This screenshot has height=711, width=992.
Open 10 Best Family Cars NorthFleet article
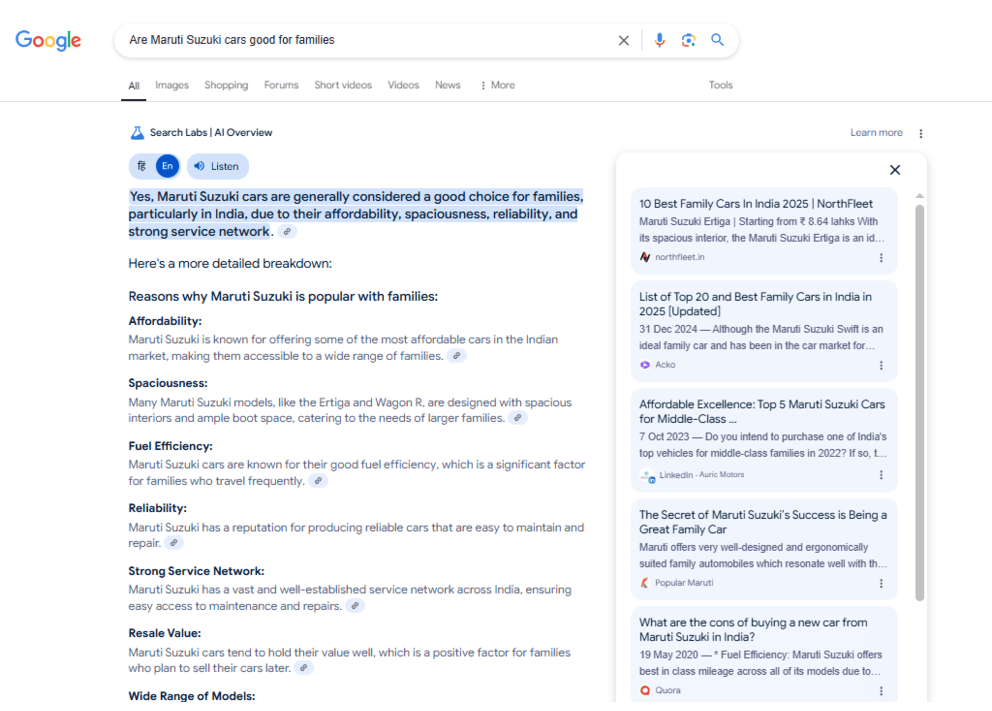[755, 204]
